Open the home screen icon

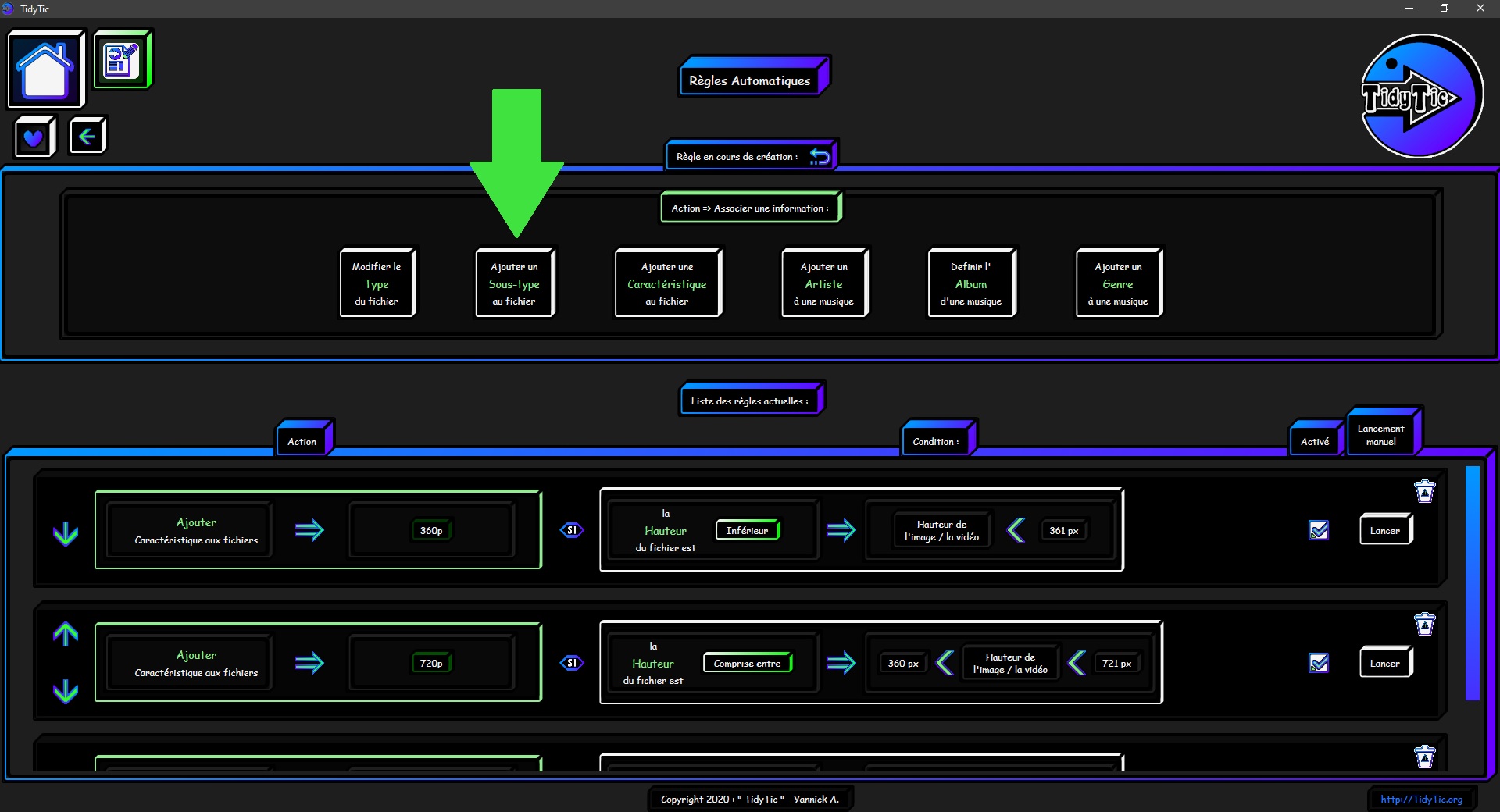(x=45, y=69)
